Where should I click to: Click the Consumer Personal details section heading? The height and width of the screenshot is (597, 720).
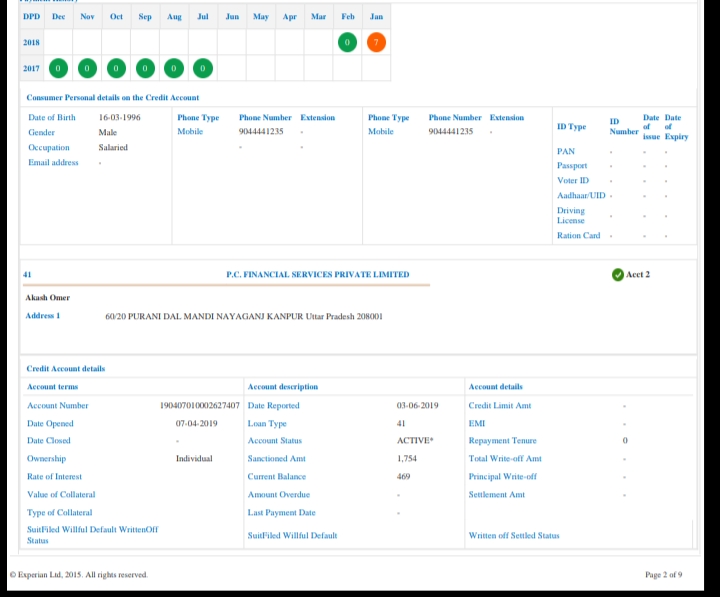[112, 98]
